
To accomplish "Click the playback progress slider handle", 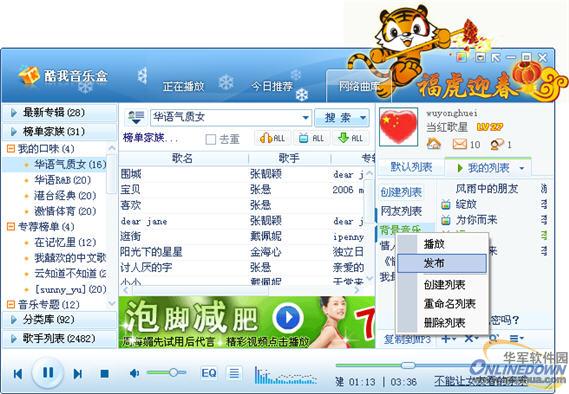I will 408,365.
